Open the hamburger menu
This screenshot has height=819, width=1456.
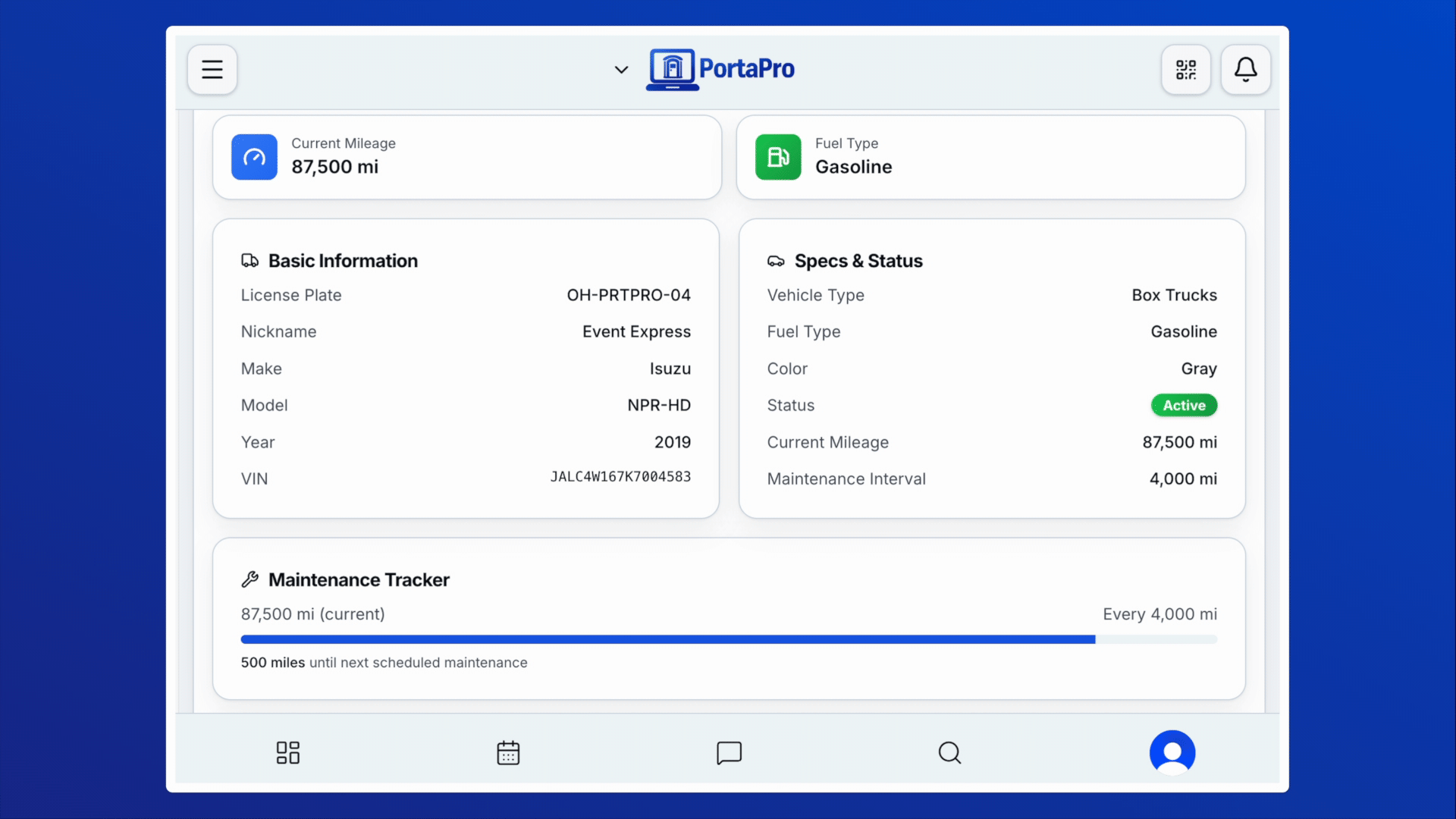pyautogui.click(x=212, y=70)
